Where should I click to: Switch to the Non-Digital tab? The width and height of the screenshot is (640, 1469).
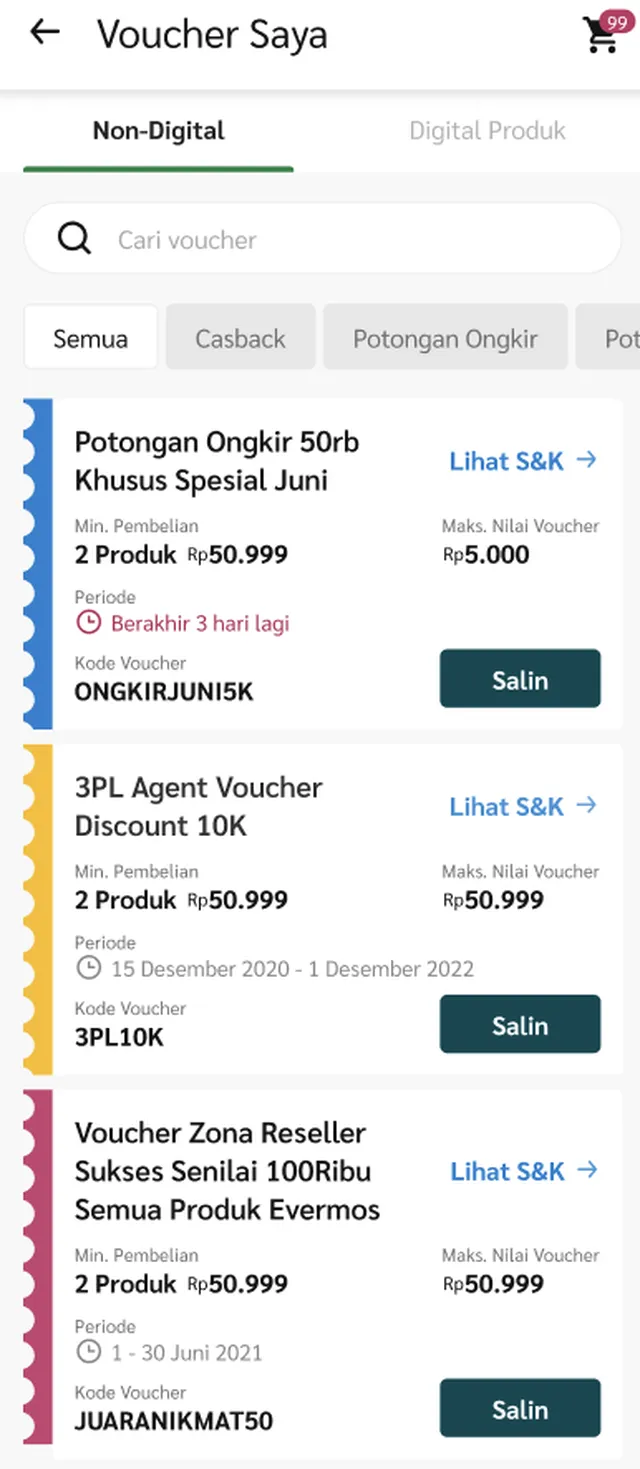coord(159,131)
